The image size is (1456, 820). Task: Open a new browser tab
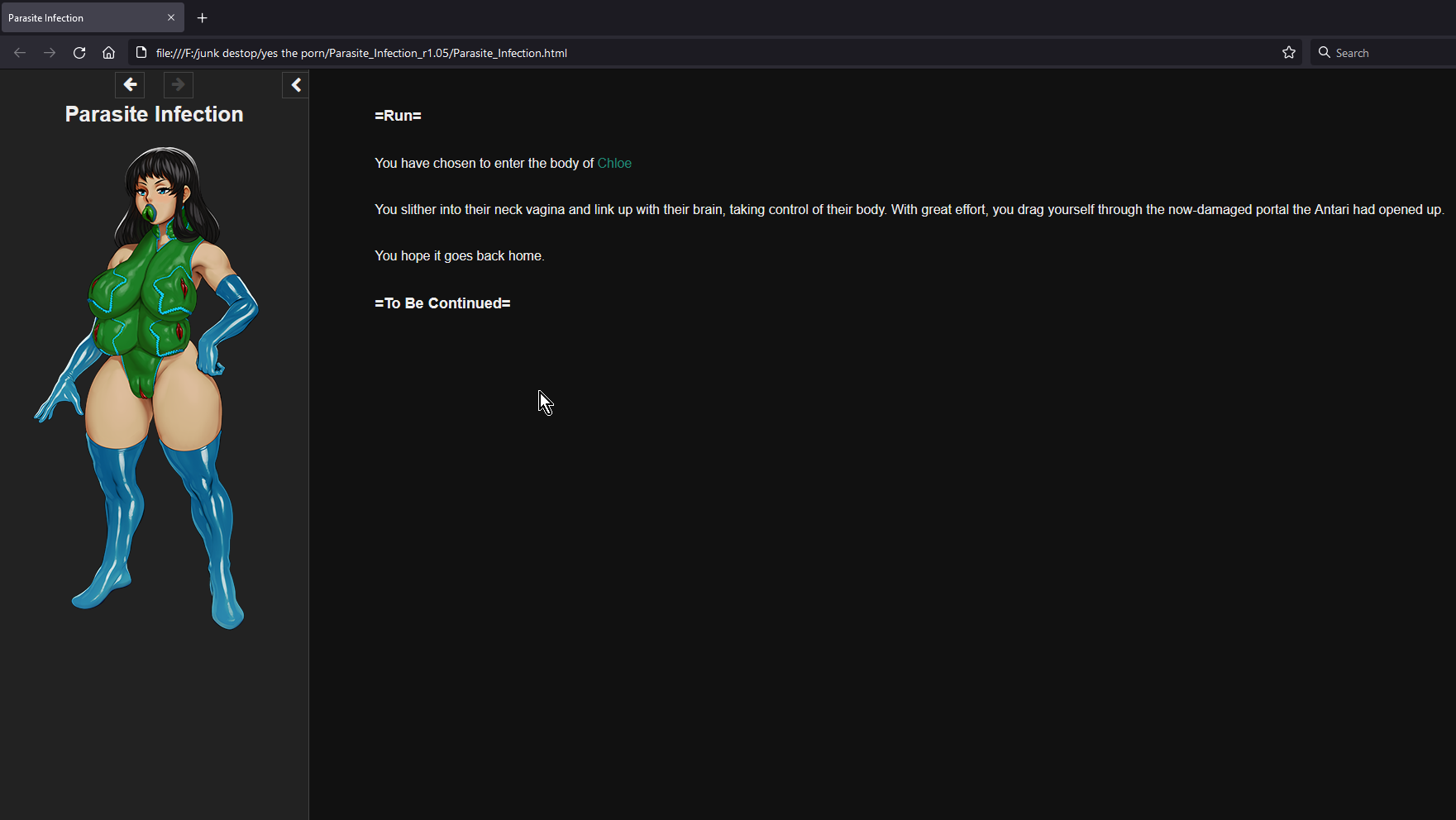pos(203,17)
